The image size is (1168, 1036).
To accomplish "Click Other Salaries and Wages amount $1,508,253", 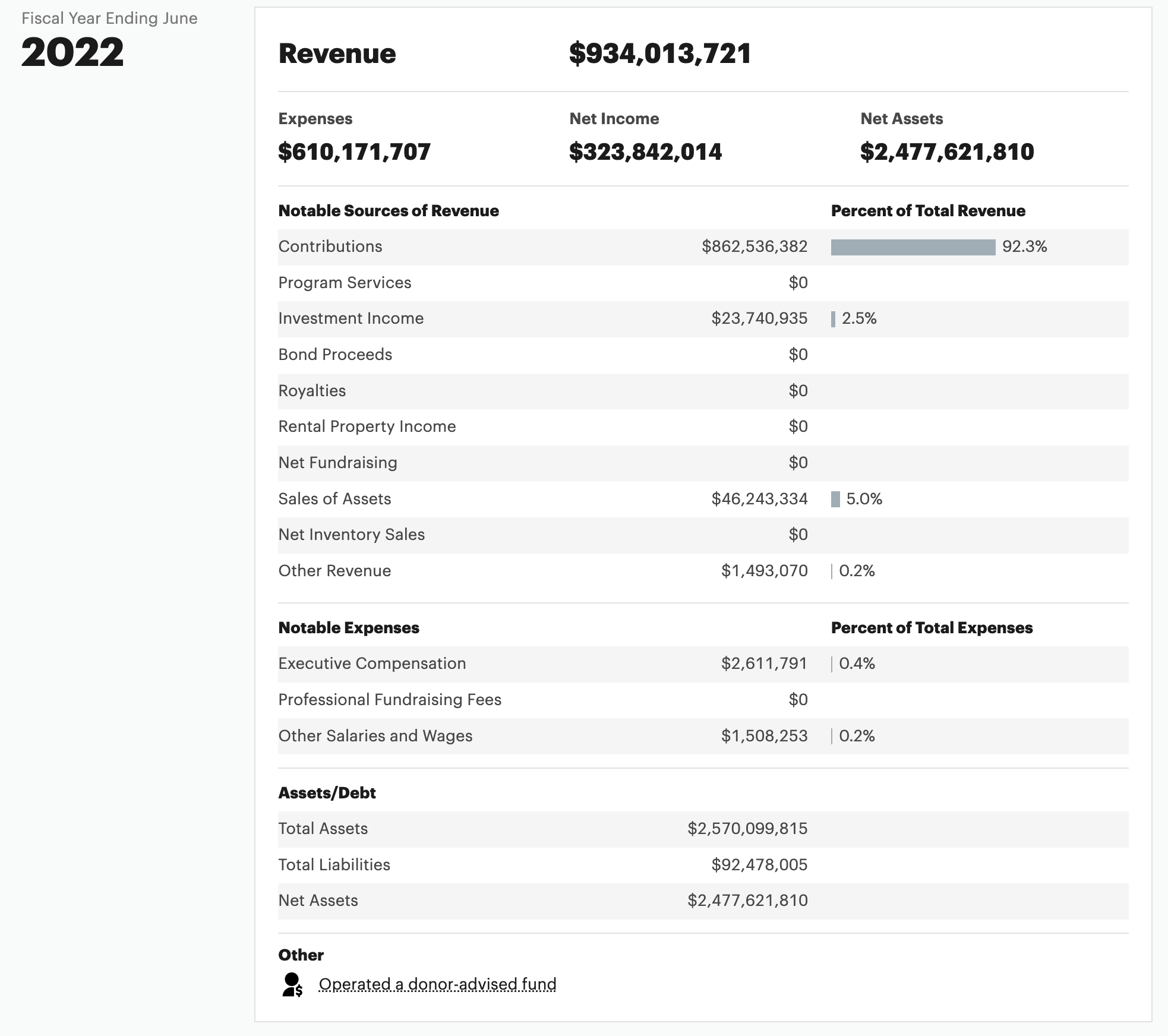I will coord(764,736).
